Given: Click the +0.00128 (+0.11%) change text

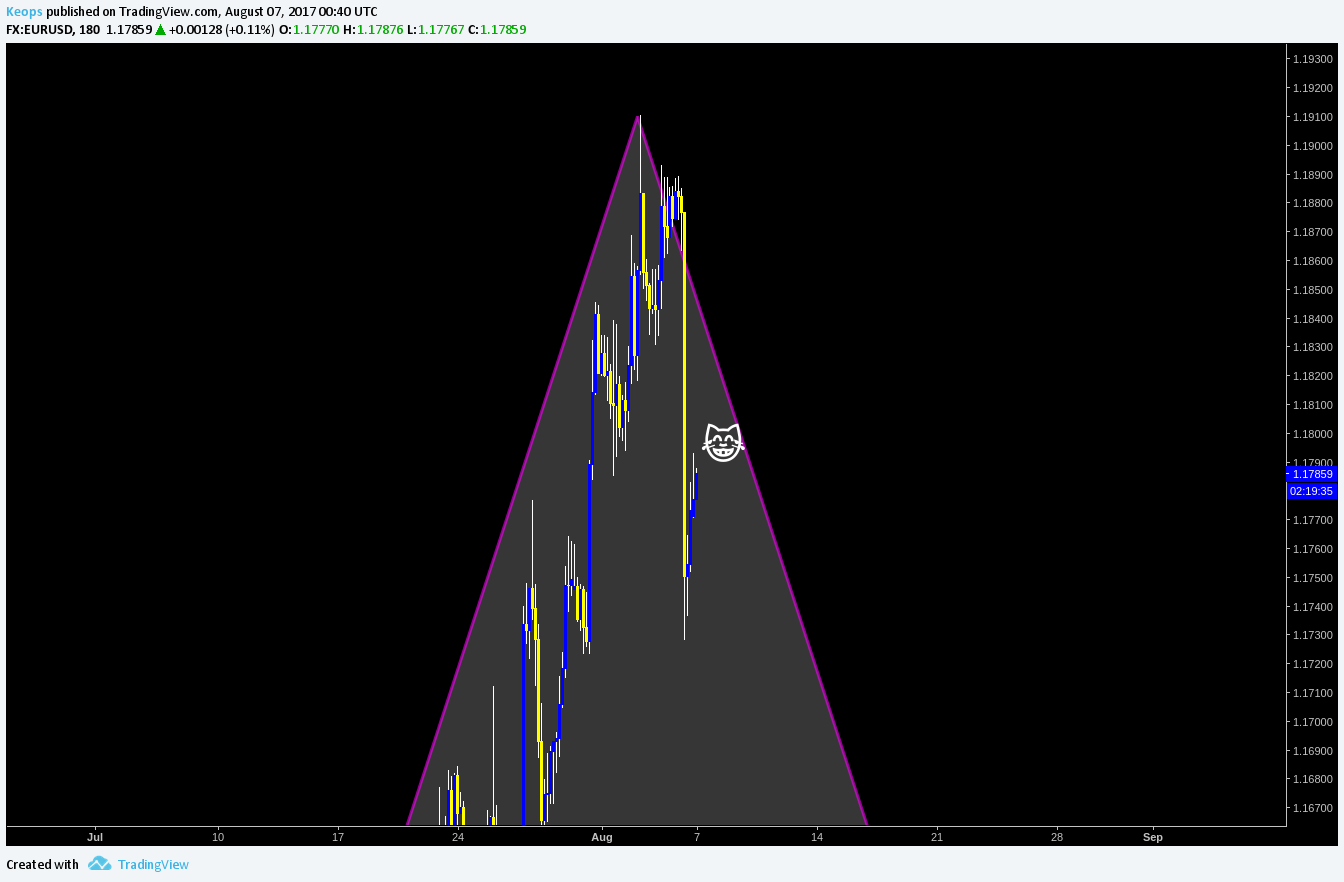Looking at the screenshot, I should [221, 29].
